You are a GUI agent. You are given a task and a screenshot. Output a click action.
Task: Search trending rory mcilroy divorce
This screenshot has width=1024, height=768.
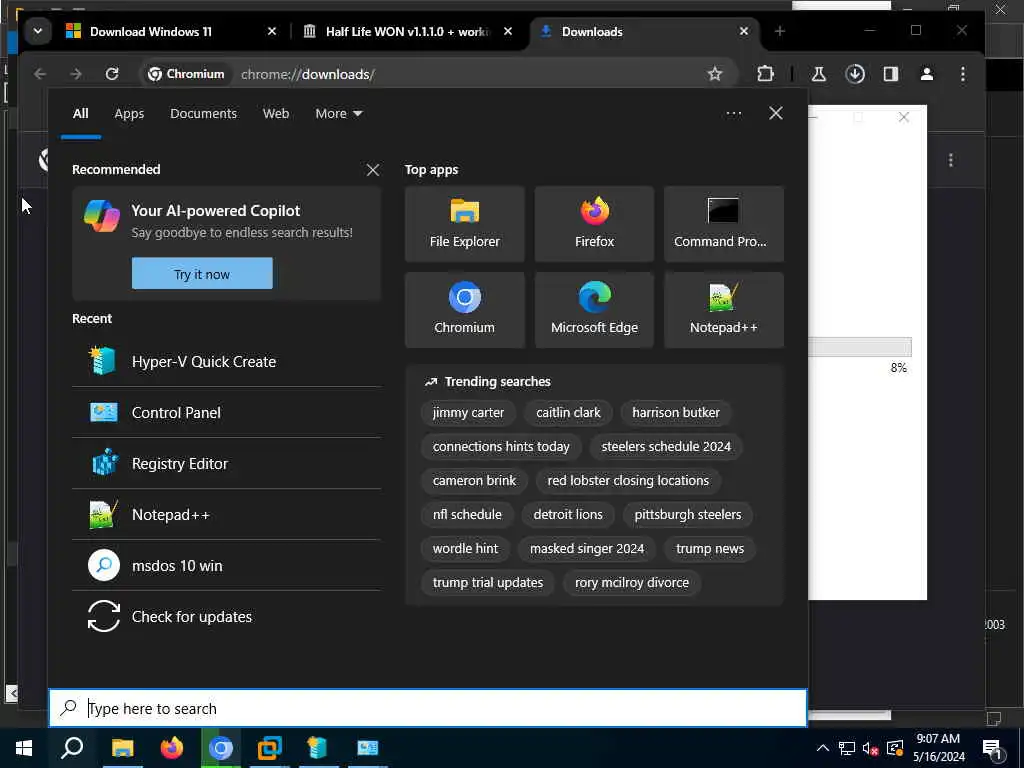[x=632, y=583]
